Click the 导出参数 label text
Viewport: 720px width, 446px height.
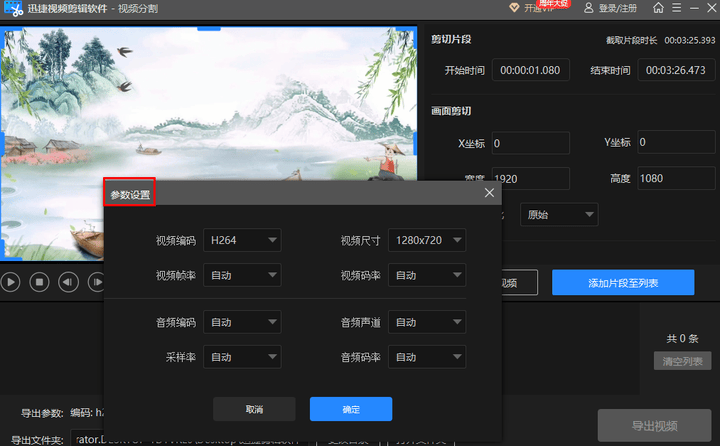[42, 413]
